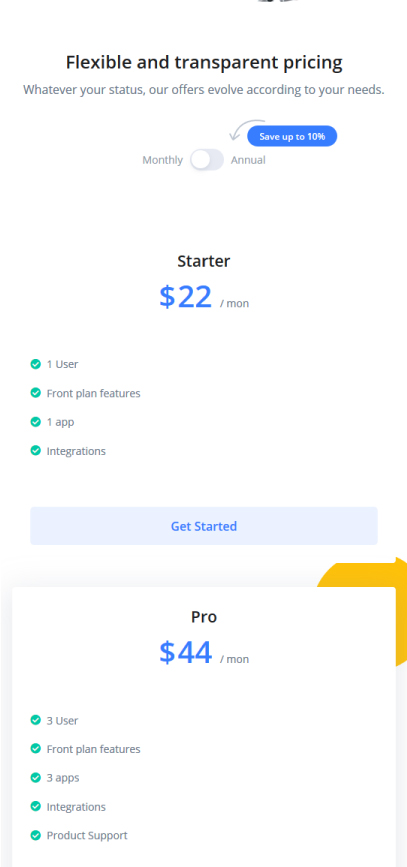This screenshot has width=407, height=867.
Task: Click the Starter plan heading
Action: [204, 261]
